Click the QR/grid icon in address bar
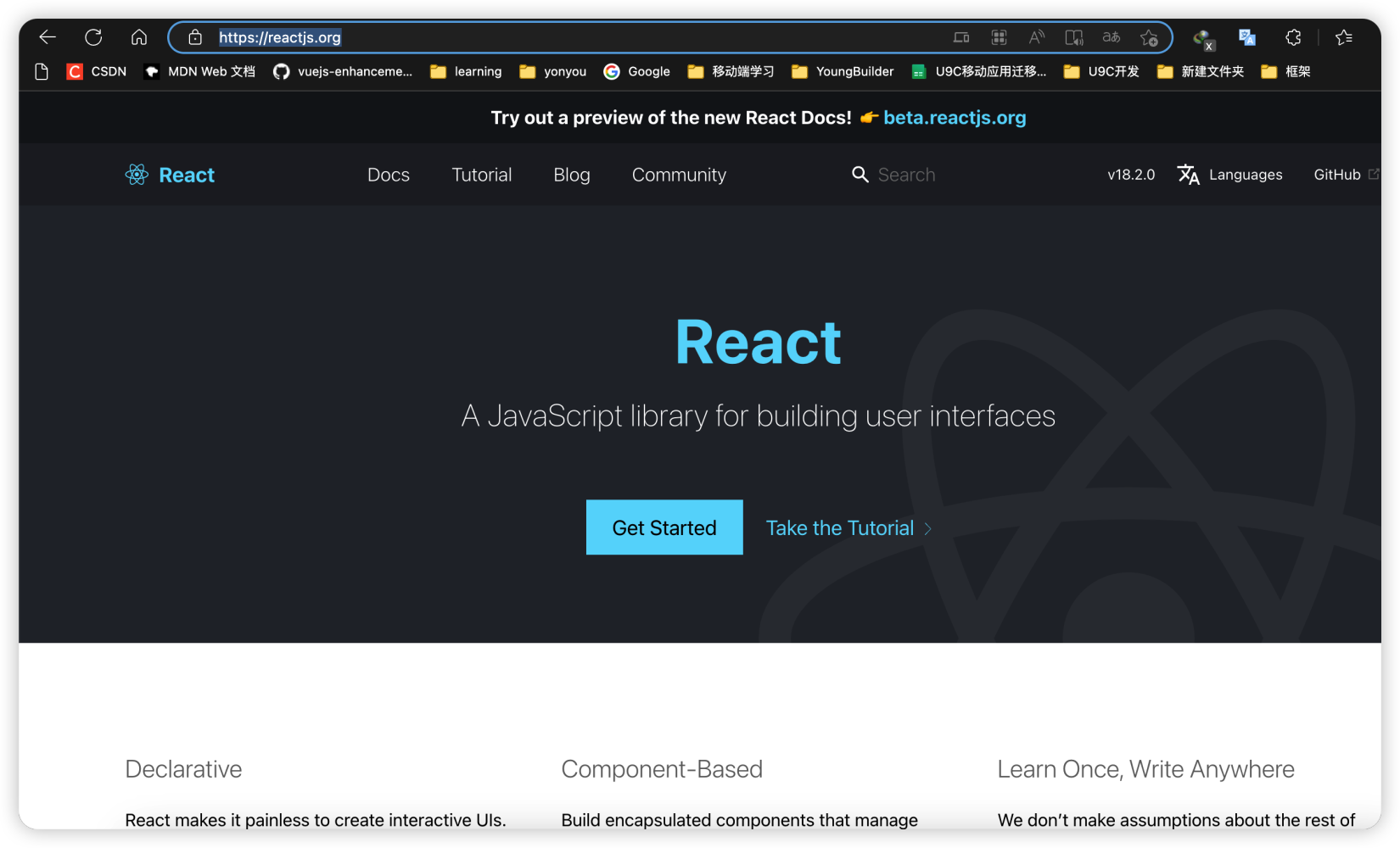Image resolution: width=1400 pixels, height=848 pixels. coord(1000,37)
